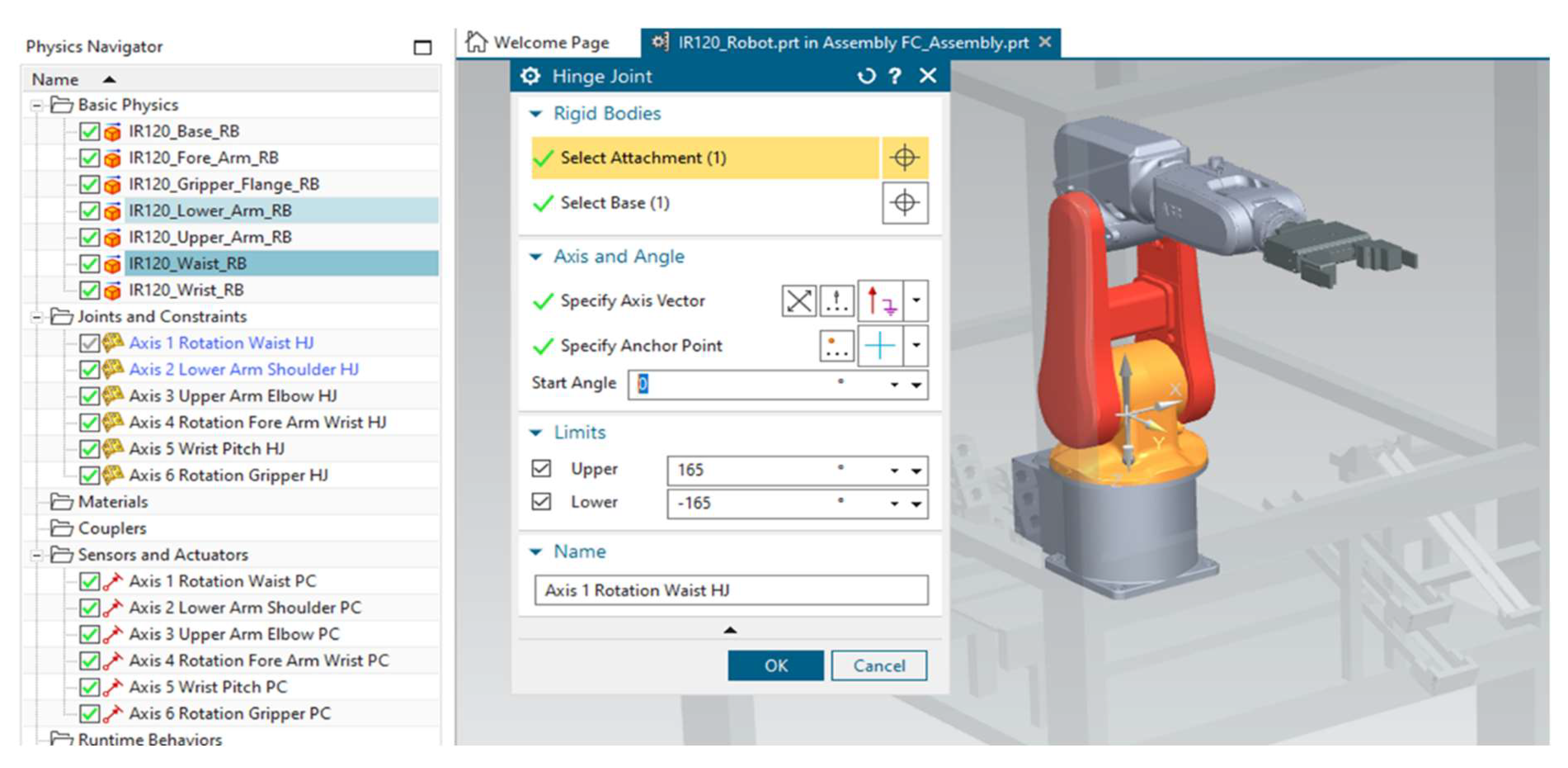The image size is (1568, 768).
Task: Collapse the Rigid Bodies section
Action: (536, 114)
